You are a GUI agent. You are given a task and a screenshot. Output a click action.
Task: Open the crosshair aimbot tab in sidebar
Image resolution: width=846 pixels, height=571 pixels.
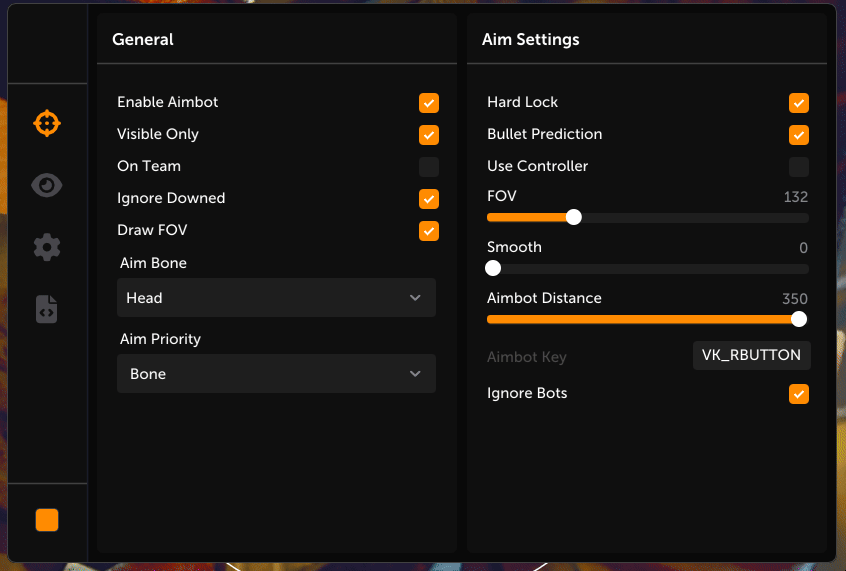(x=47, y=123)
